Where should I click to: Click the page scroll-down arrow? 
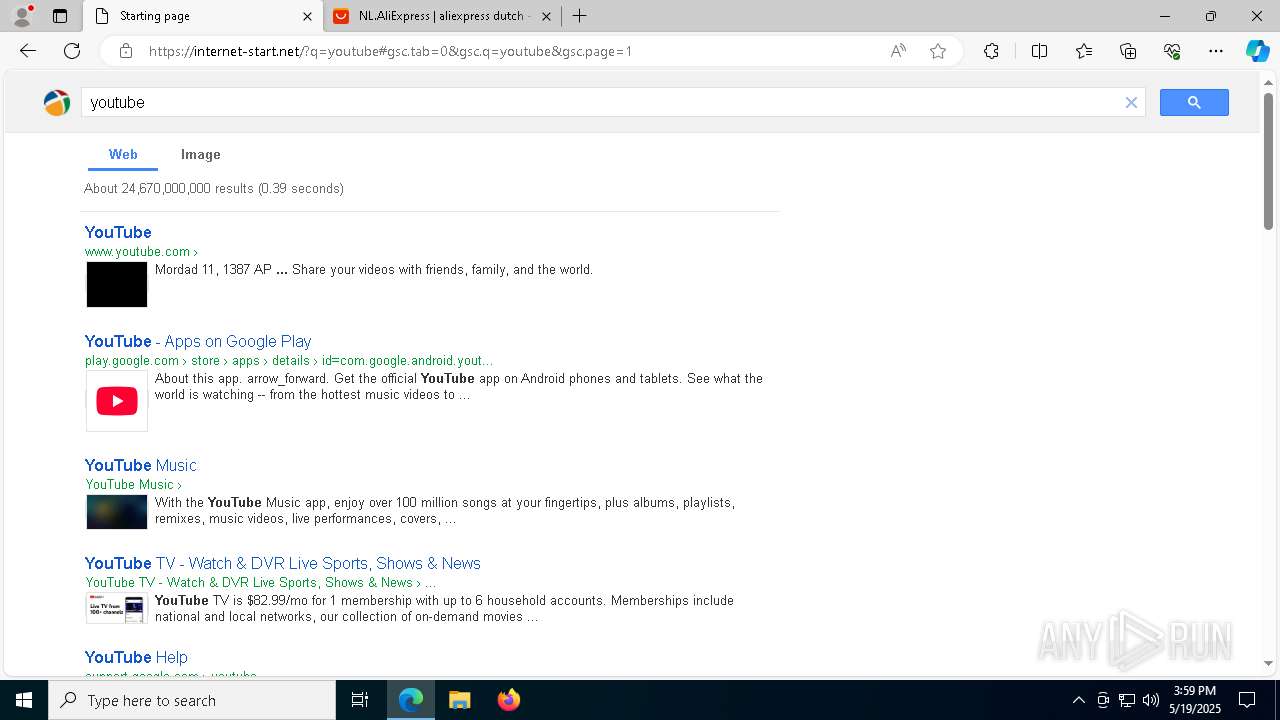pos(1268,663)
